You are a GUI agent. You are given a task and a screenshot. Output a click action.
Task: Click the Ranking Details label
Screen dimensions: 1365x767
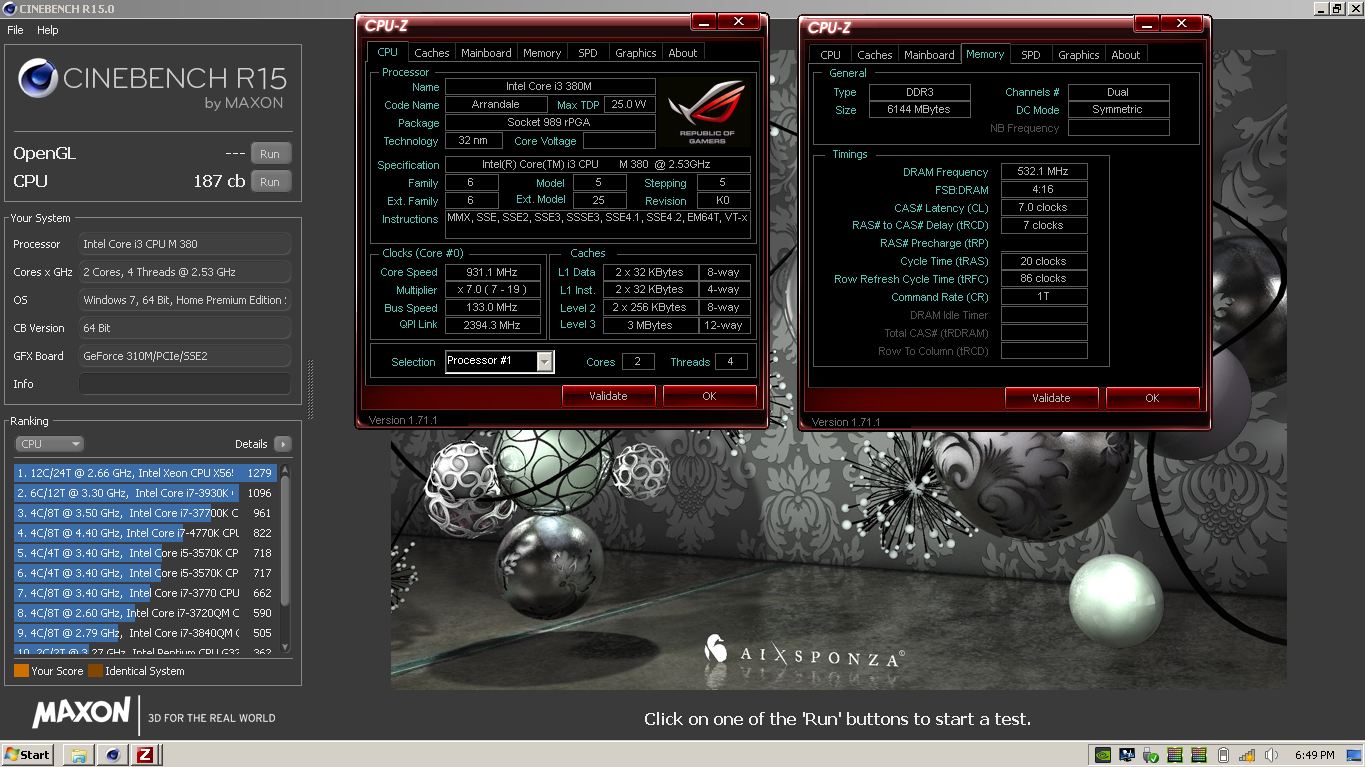point(251,444)
